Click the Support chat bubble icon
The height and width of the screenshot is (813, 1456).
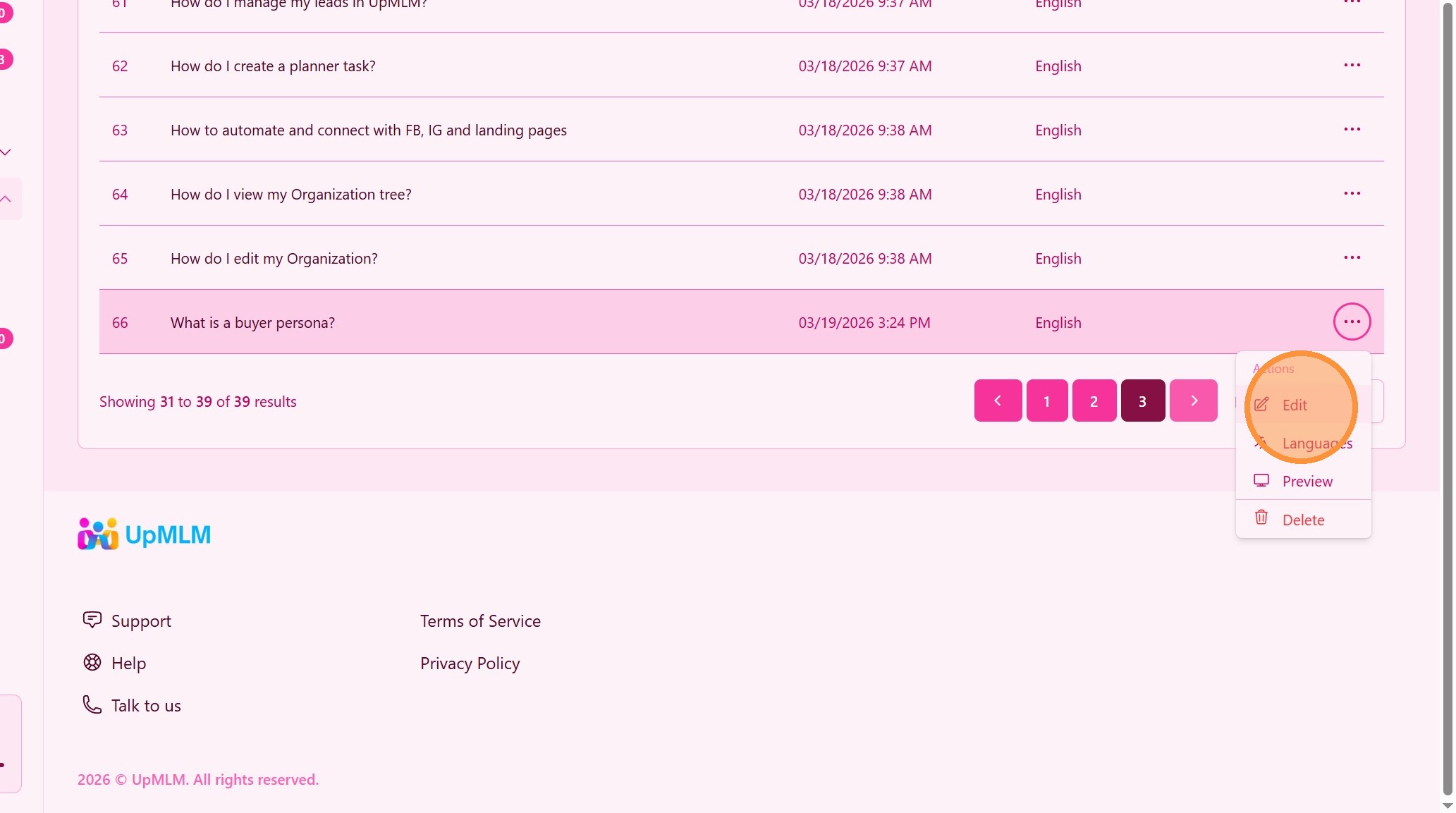tap(92, 620)
